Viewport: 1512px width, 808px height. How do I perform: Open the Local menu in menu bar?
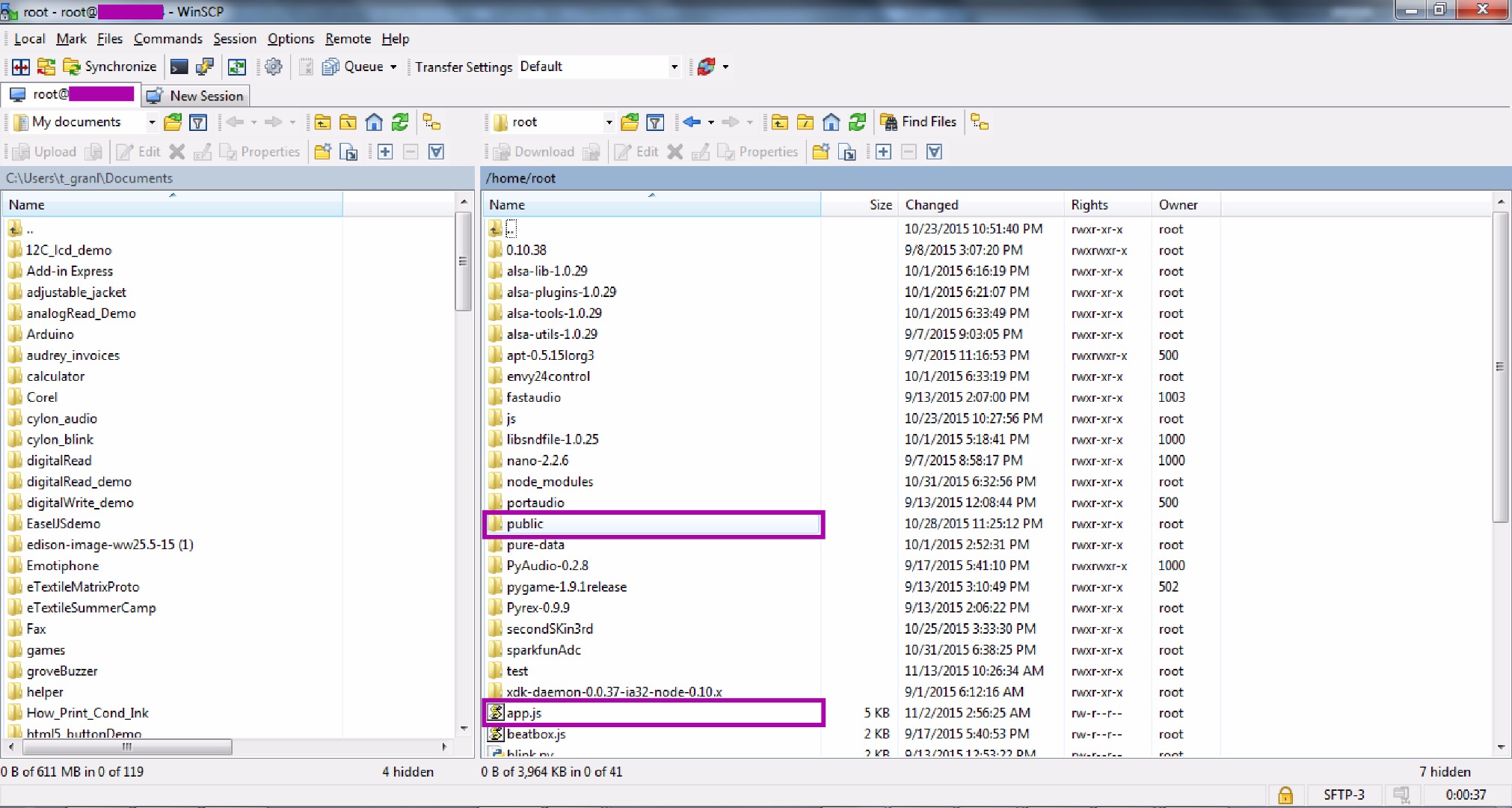pyautogui.click(x=30, y=38)
